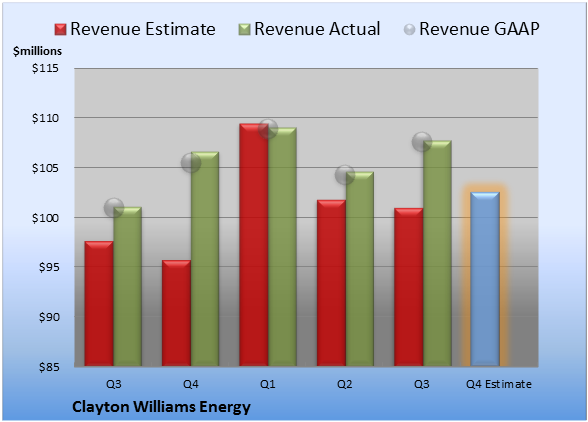
Task: Click the "$105" y-axis value
Action: pyautogui.click(x=45, y=168)
